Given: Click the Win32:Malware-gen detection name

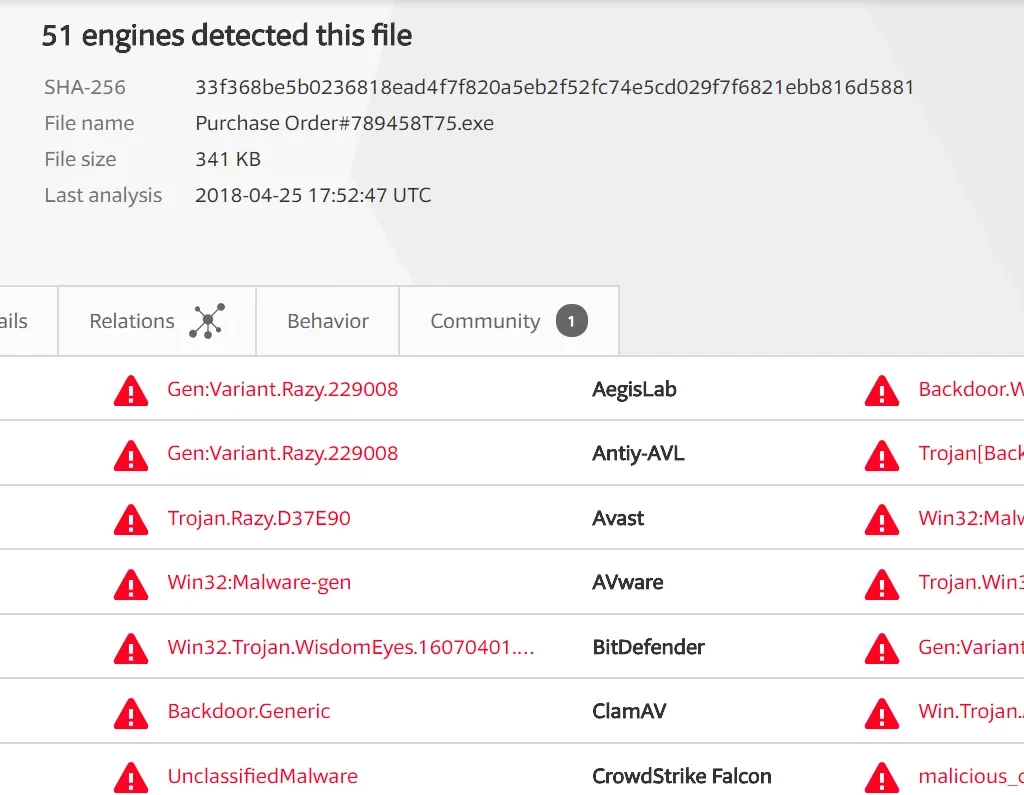Looking at the screenshot, I should [259, 582].
